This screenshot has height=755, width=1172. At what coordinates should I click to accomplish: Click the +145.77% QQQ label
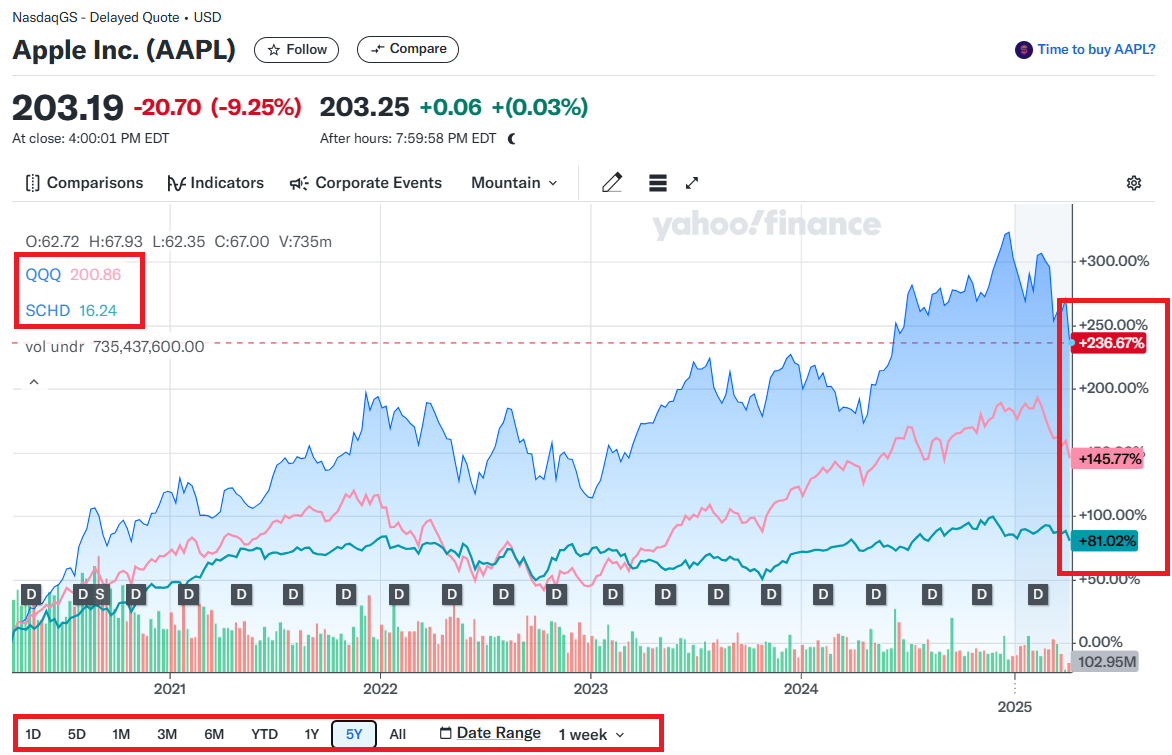(x=1108, y=459)
